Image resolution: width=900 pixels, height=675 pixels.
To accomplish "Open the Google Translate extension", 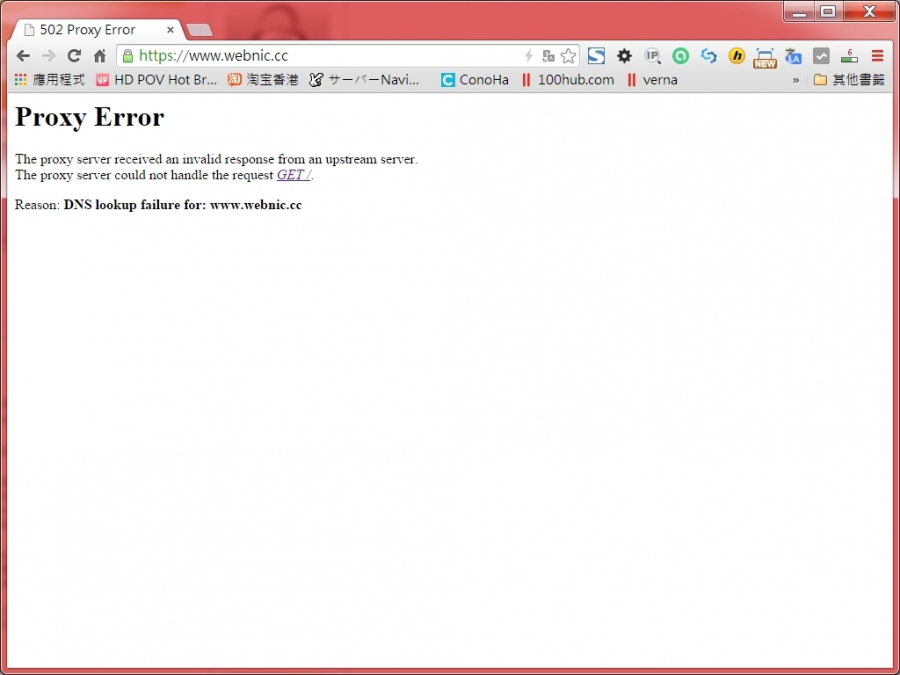I will point(793,56).
